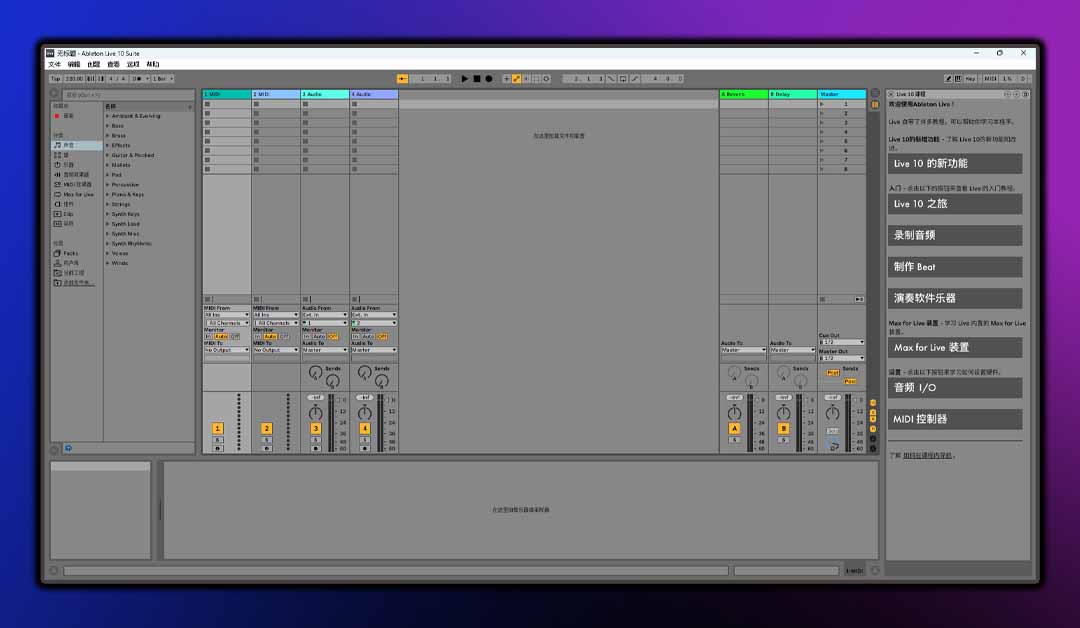The image size is (1080, 628).
Task: Select the Audio Effects category in browser
Action: 76,175
